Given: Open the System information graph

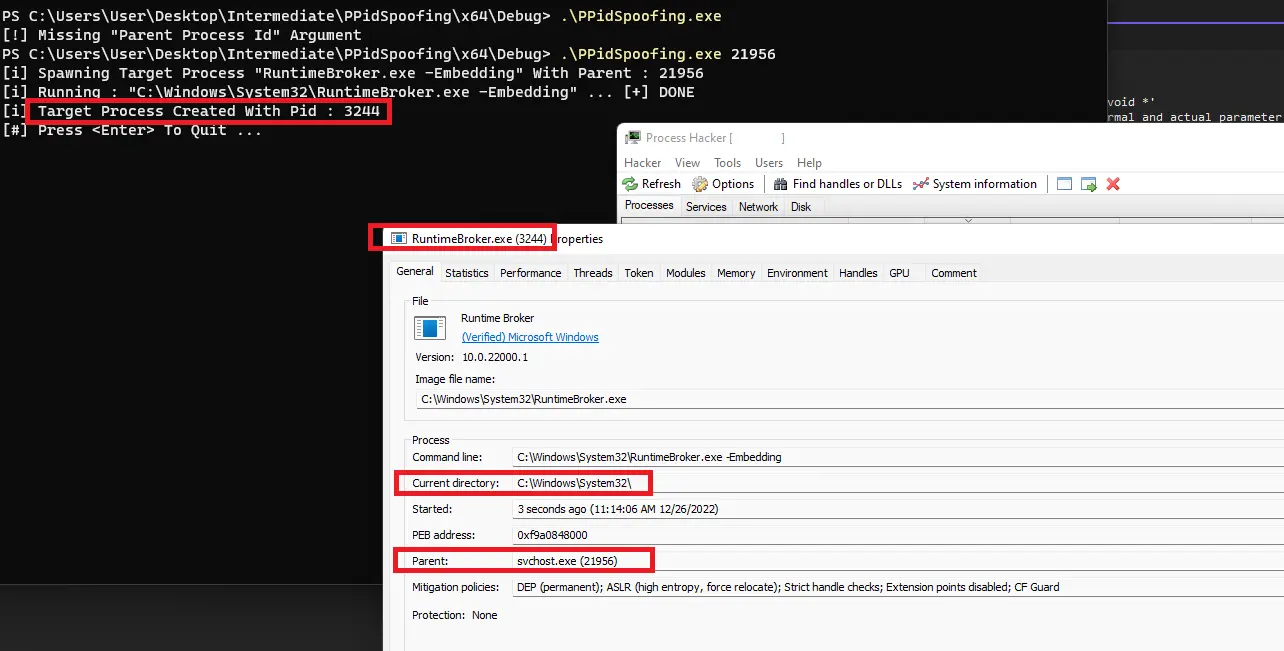Looking at the screenshot, I should (x=975, y=184).
